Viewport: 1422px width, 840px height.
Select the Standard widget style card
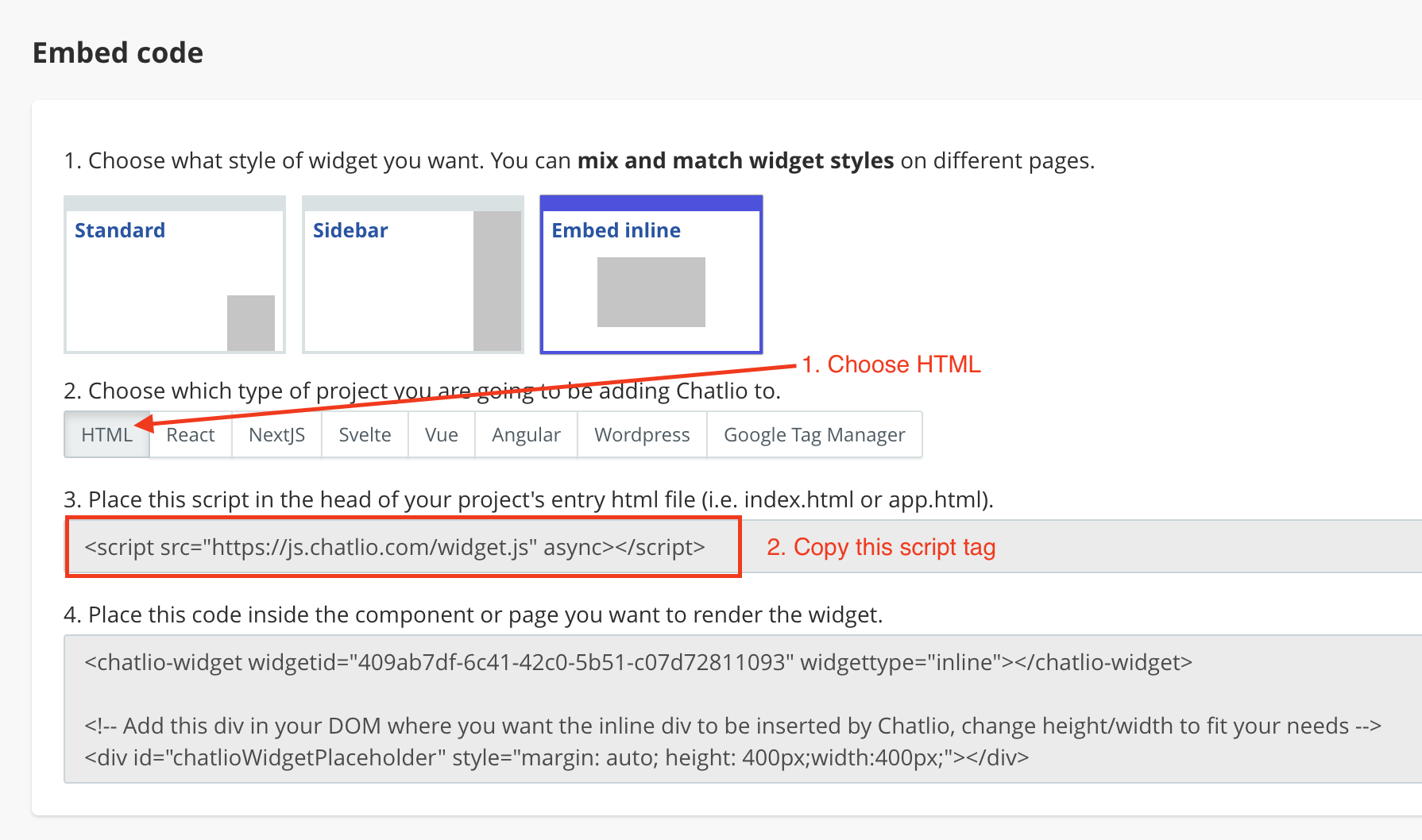coord(175,275)
